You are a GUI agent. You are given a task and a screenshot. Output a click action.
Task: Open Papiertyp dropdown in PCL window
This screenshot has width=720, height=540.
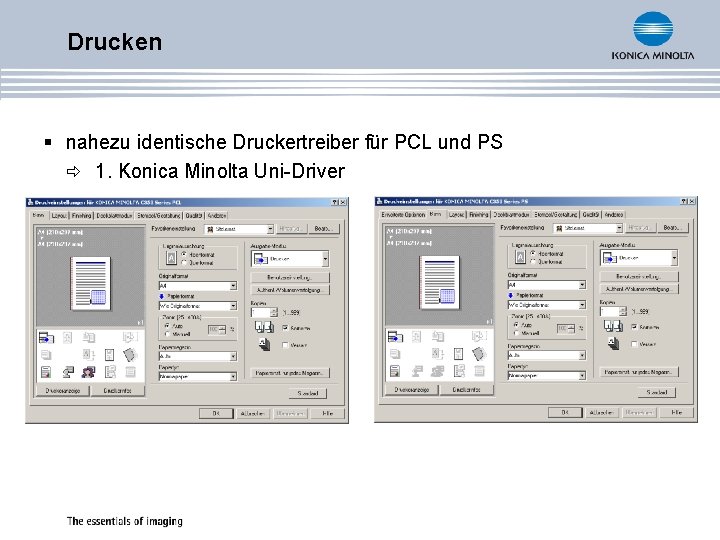coord(198,377)
